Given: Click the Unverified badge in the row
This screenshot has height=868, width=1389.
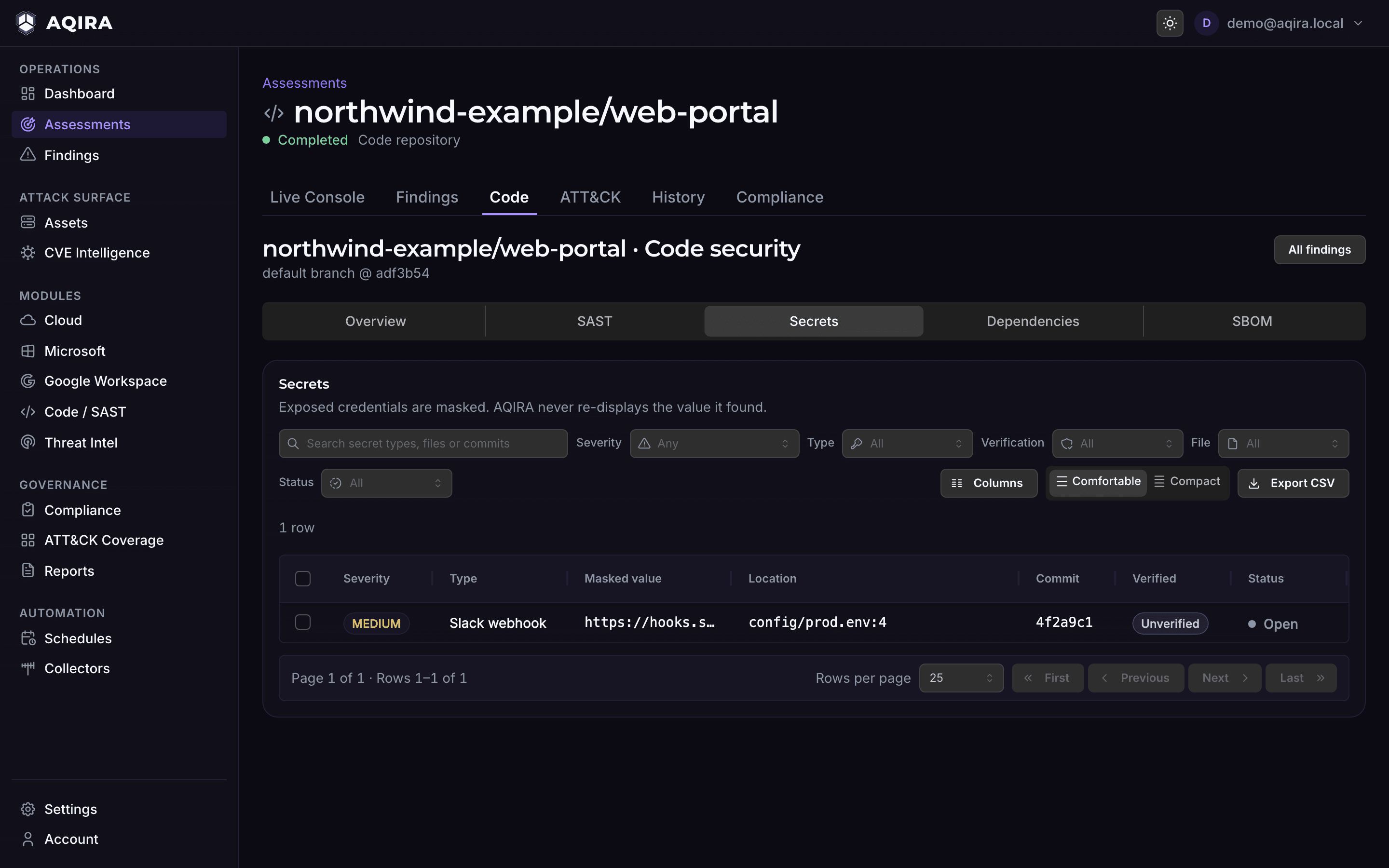Looking at the screenshot, I should (1170, 624).
